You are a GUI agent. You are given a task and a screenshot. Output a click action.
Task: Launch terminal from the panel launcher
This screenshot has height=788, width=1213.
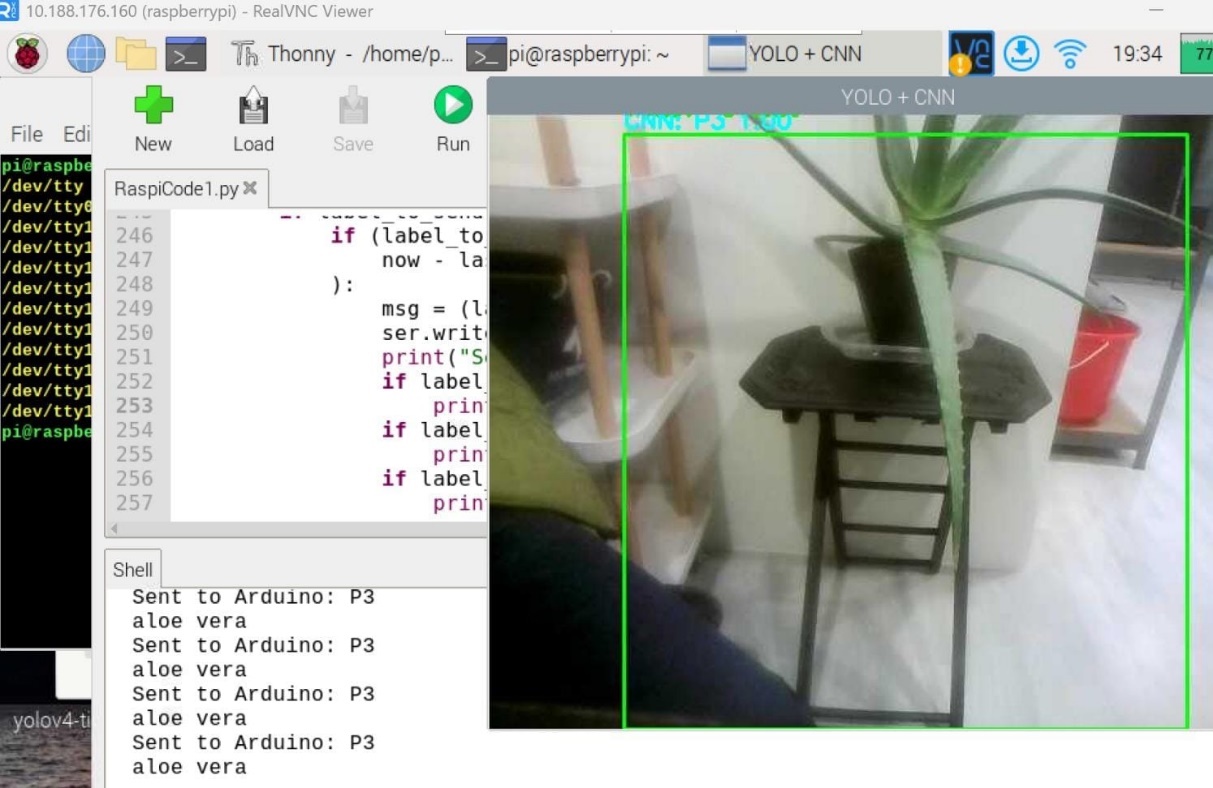tap(186, 54)
